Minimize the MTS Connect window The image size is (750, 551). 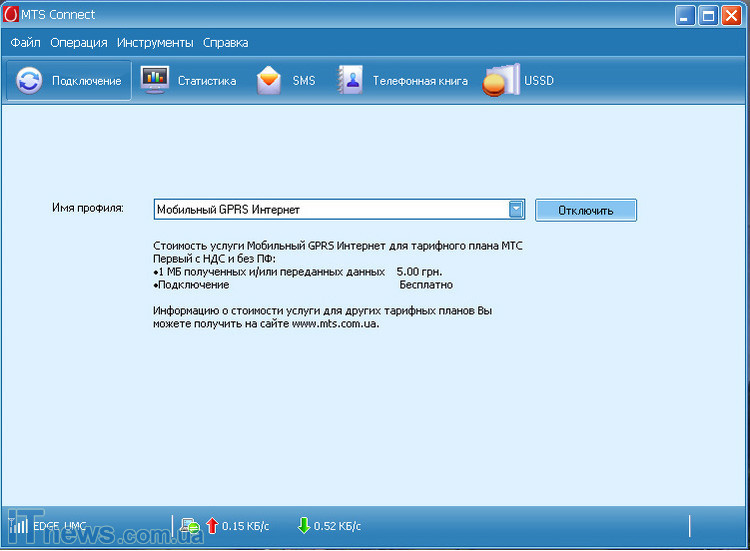tap(684, 16)
